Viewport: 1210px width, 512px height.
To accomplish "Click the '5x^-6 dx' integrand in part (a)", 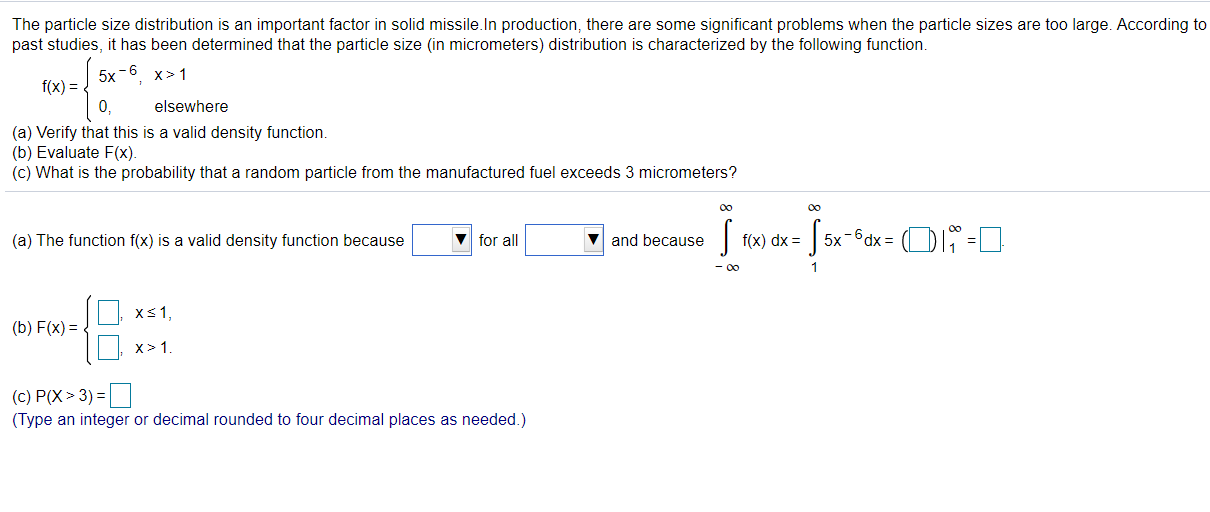I will pyautogui.click(x=856, y=241).
